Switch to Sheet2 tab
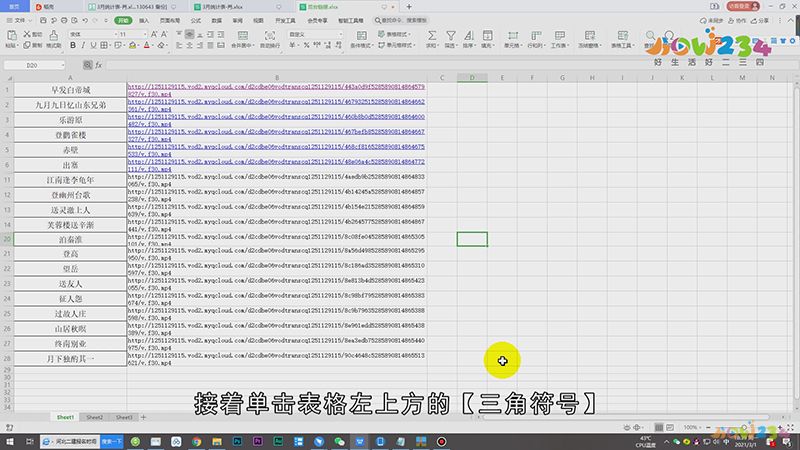Screen dimensions: 800x450 point(94,417)
